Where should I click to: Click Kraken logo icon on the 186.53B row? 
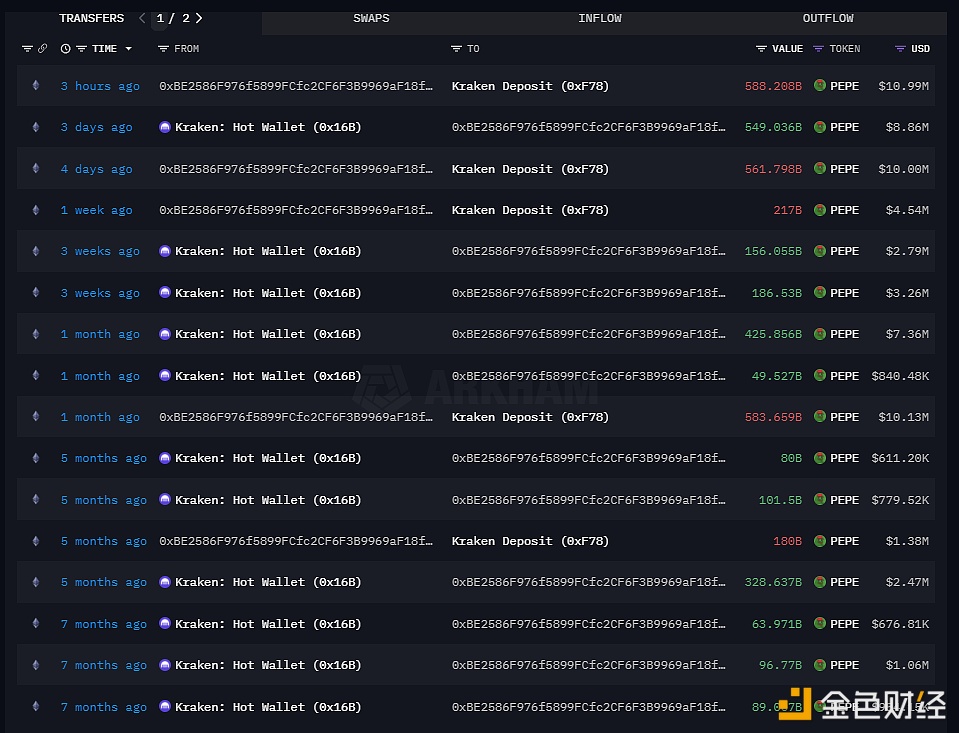pyautogui.click(x=165, y=292)
